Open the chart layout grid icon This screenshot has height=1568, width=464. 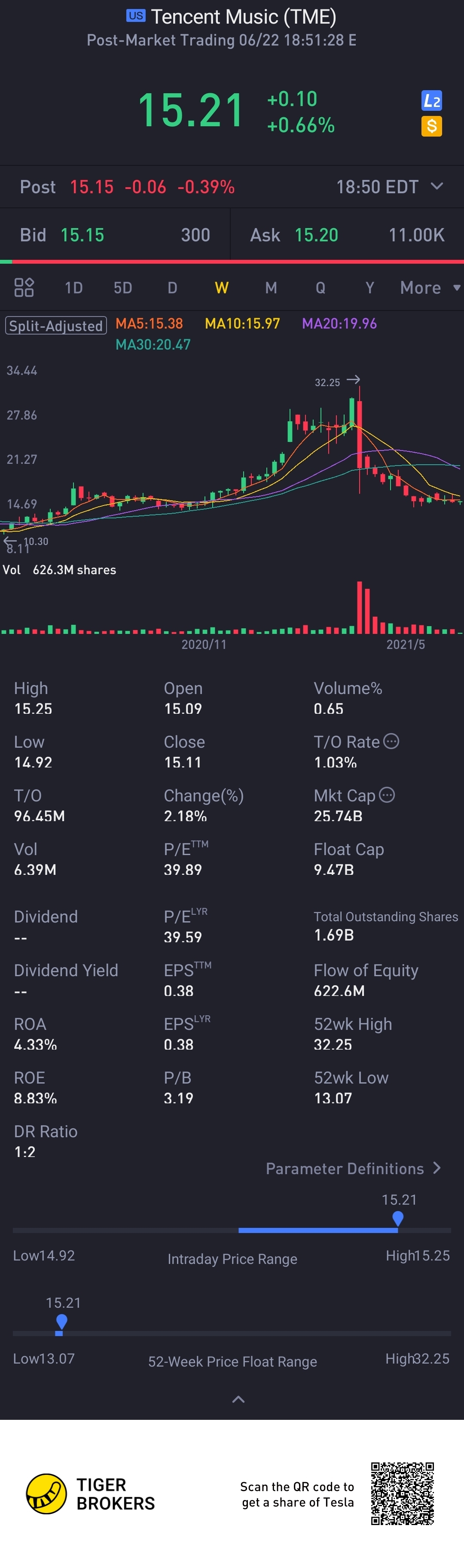point(24,287)
